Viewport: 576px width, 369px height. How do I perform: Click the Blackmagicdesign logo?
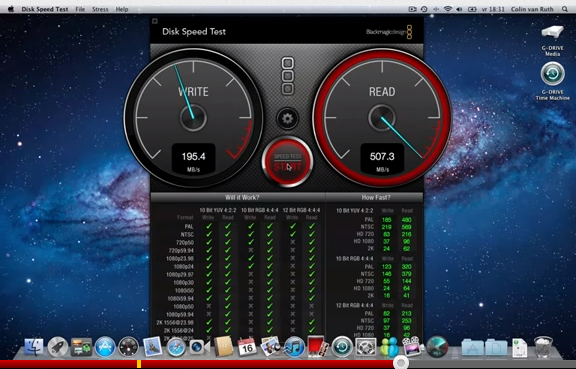pyautogui.click(x=389, y=32)
